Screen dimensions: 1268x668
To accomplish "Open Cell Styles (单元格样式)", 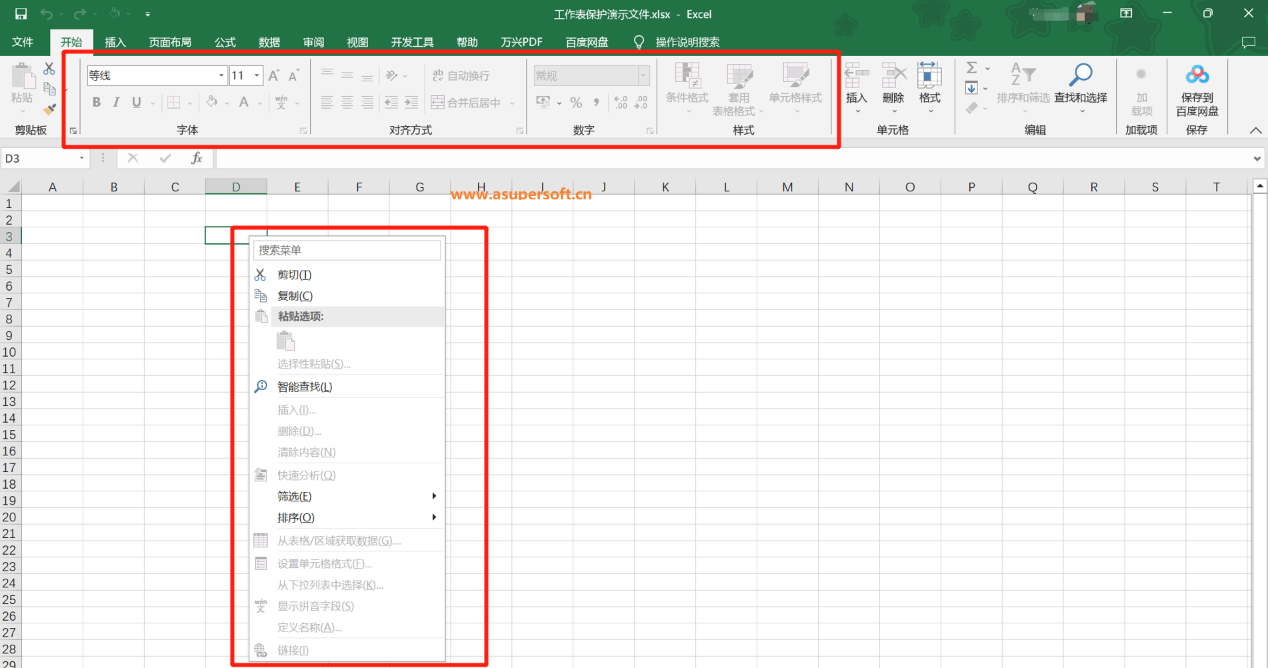I will click(795, 88).
